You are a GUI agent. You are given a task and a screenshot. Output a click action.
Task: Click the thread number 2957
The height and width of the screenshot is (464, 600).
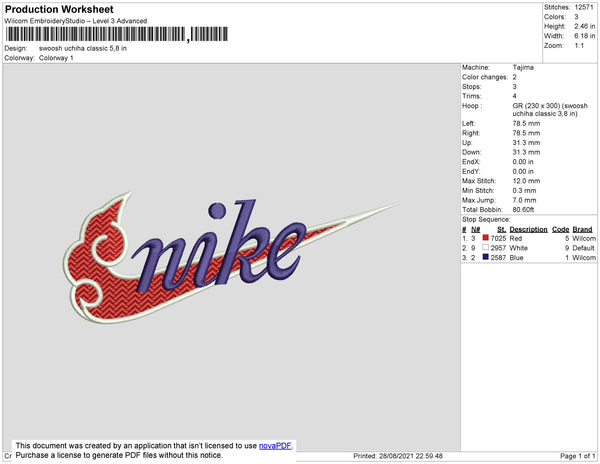498,248
